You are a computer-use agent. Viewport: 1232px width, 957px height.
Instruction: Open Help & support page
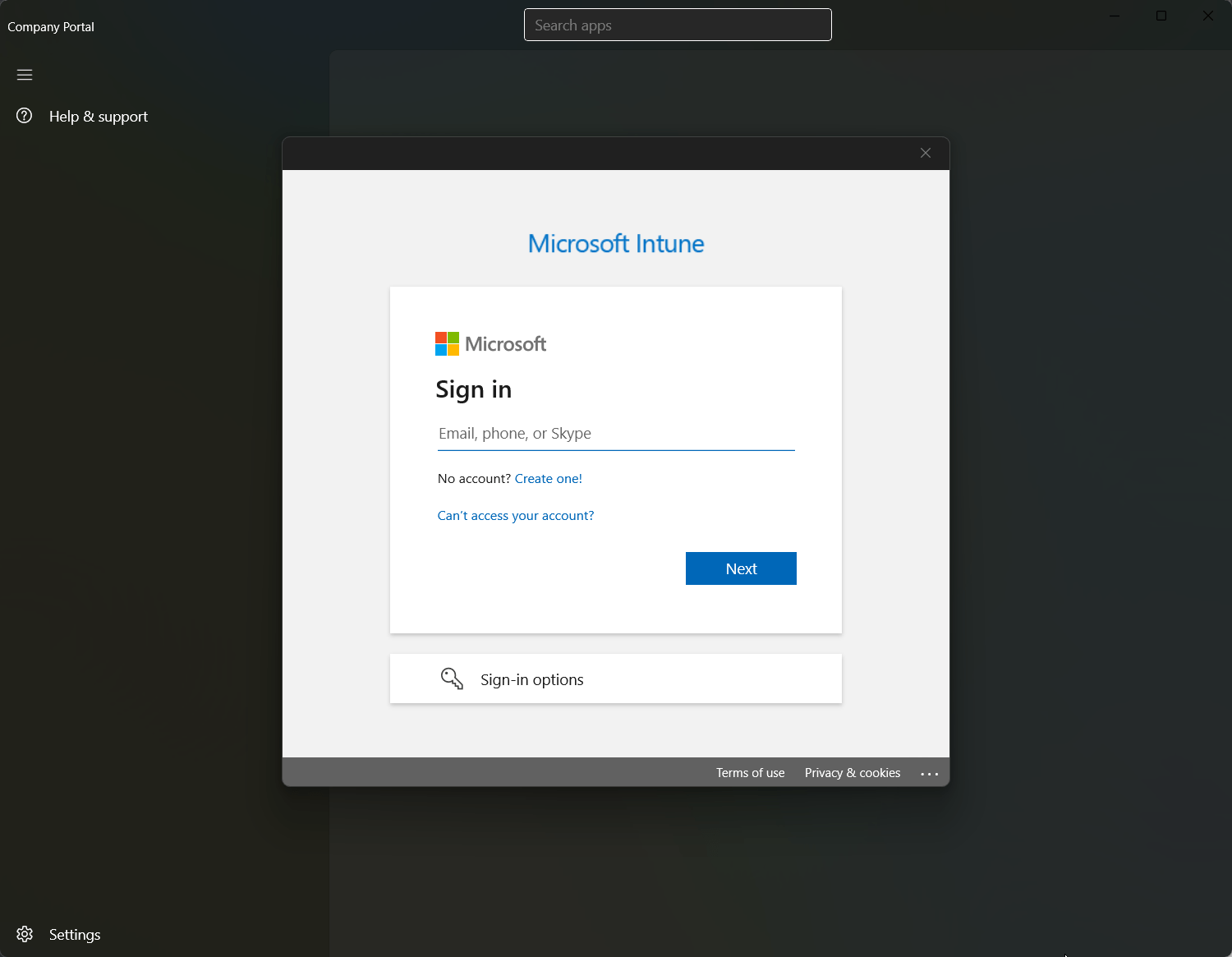(x=99, y=117)
